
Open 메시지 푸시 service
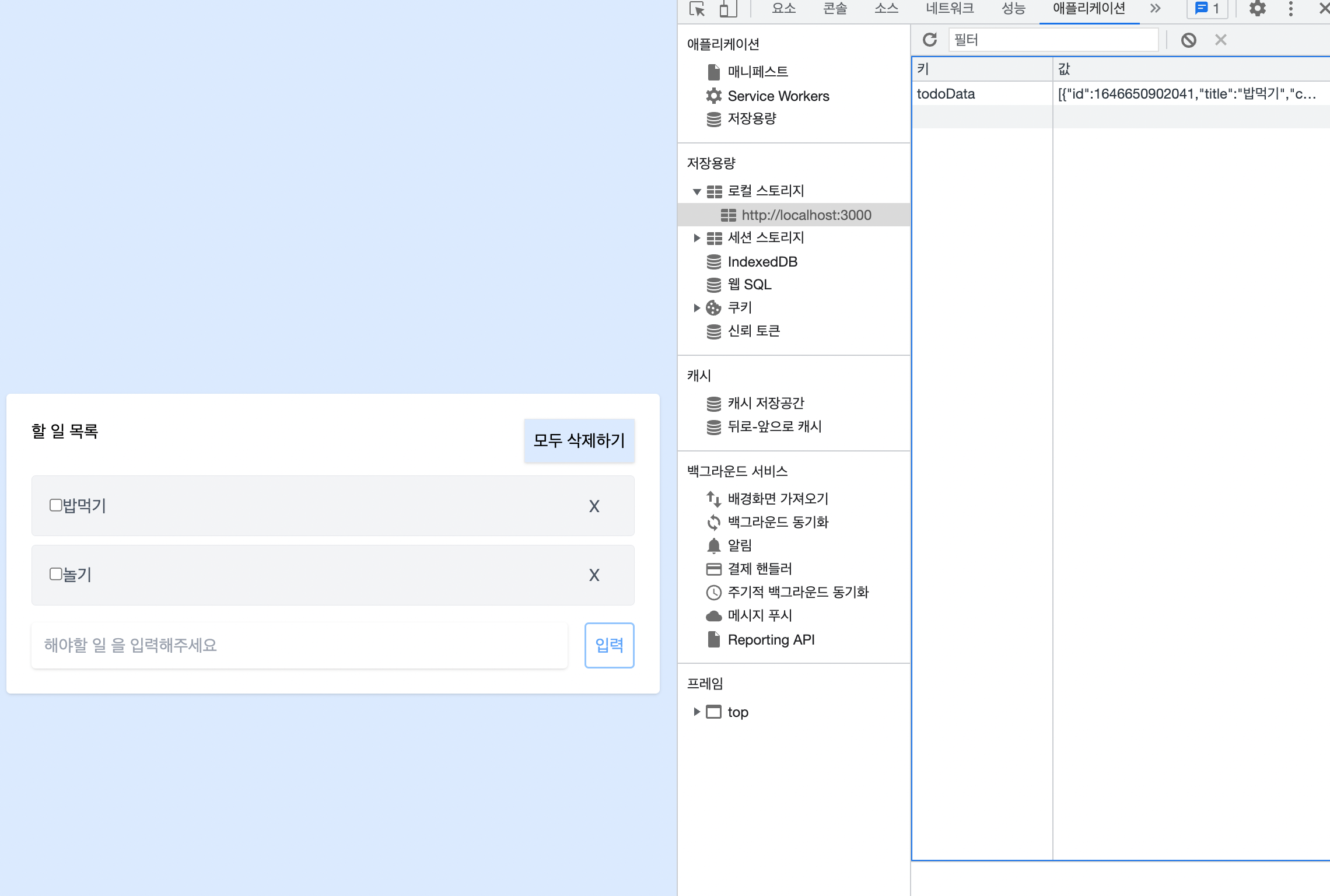760,615
